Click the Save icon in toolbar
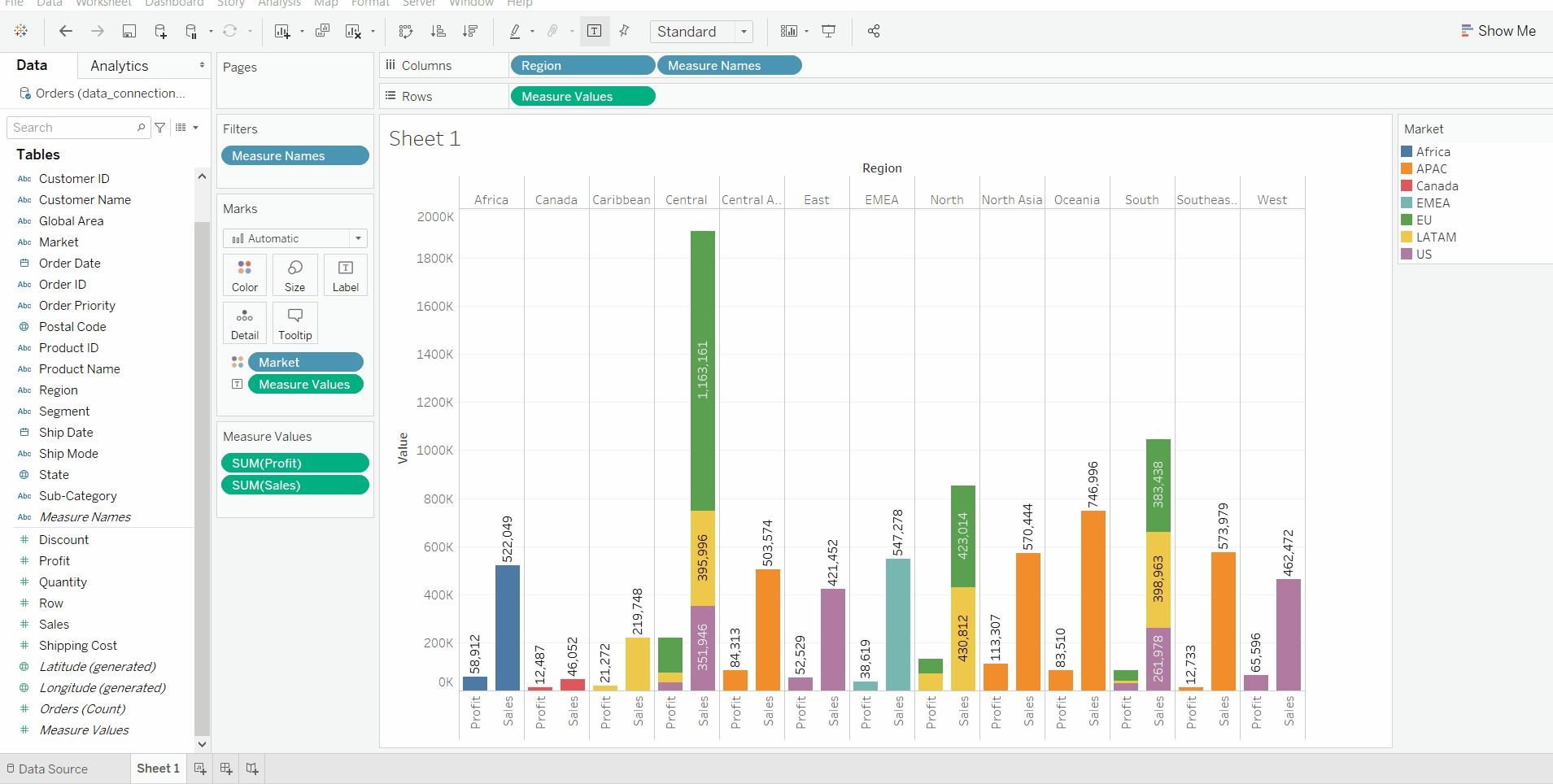 pyautogui.click(x=129, y=32)
